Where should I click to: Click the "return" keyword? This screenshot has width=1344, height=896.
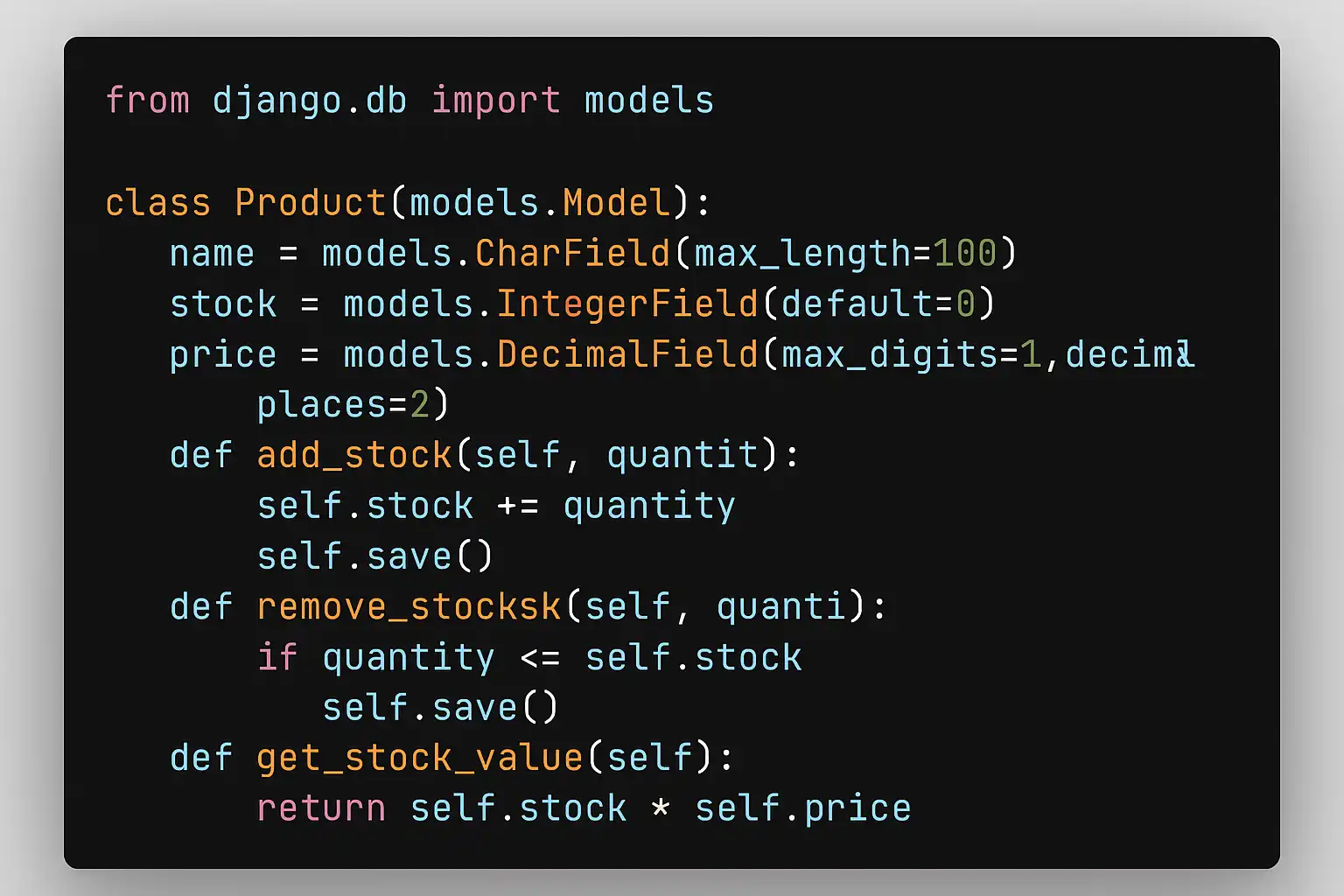tap(321, 808)
